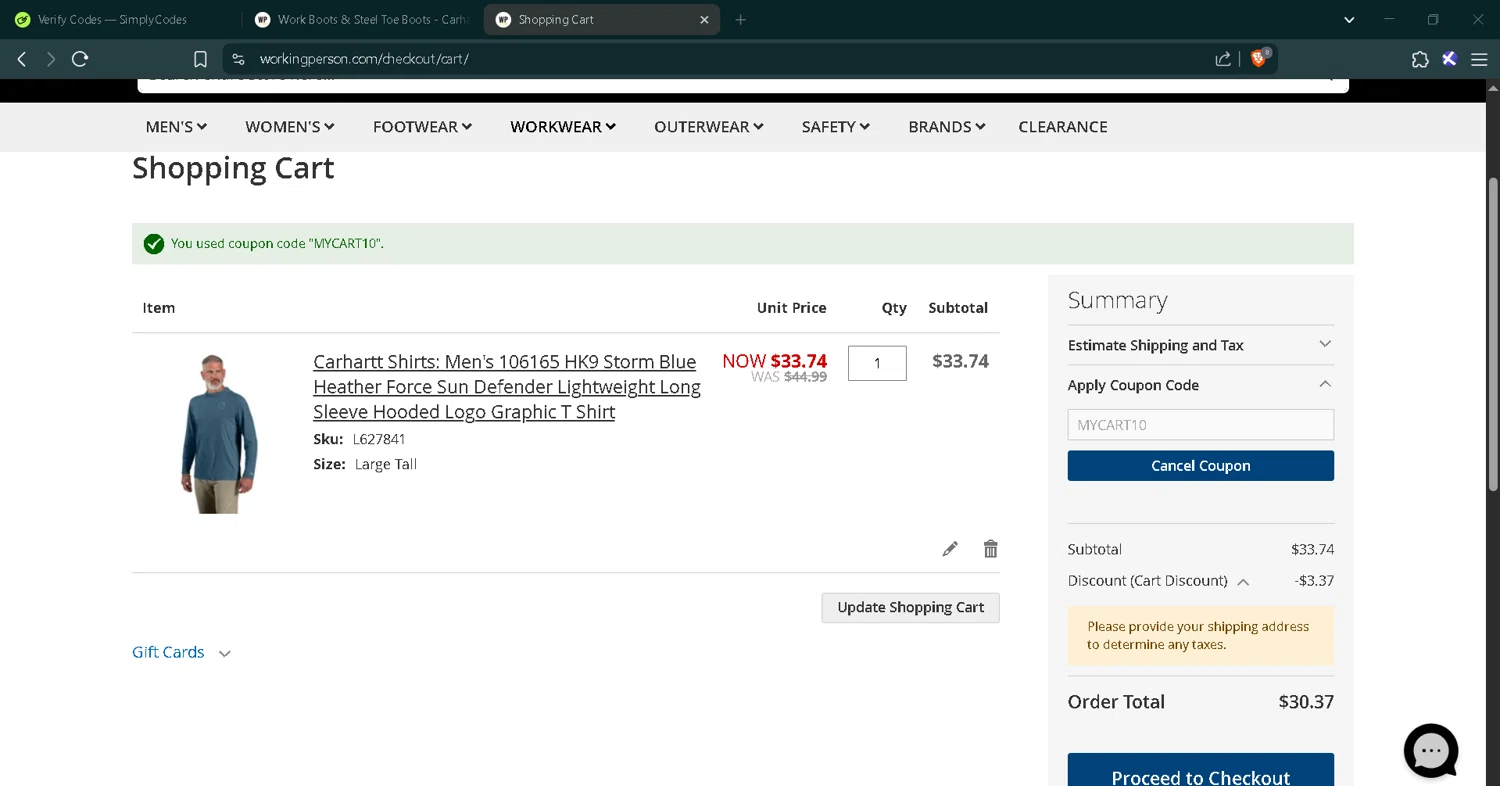Close the Shopping Cart tab

pyautogui.click(x=704, y=19)
